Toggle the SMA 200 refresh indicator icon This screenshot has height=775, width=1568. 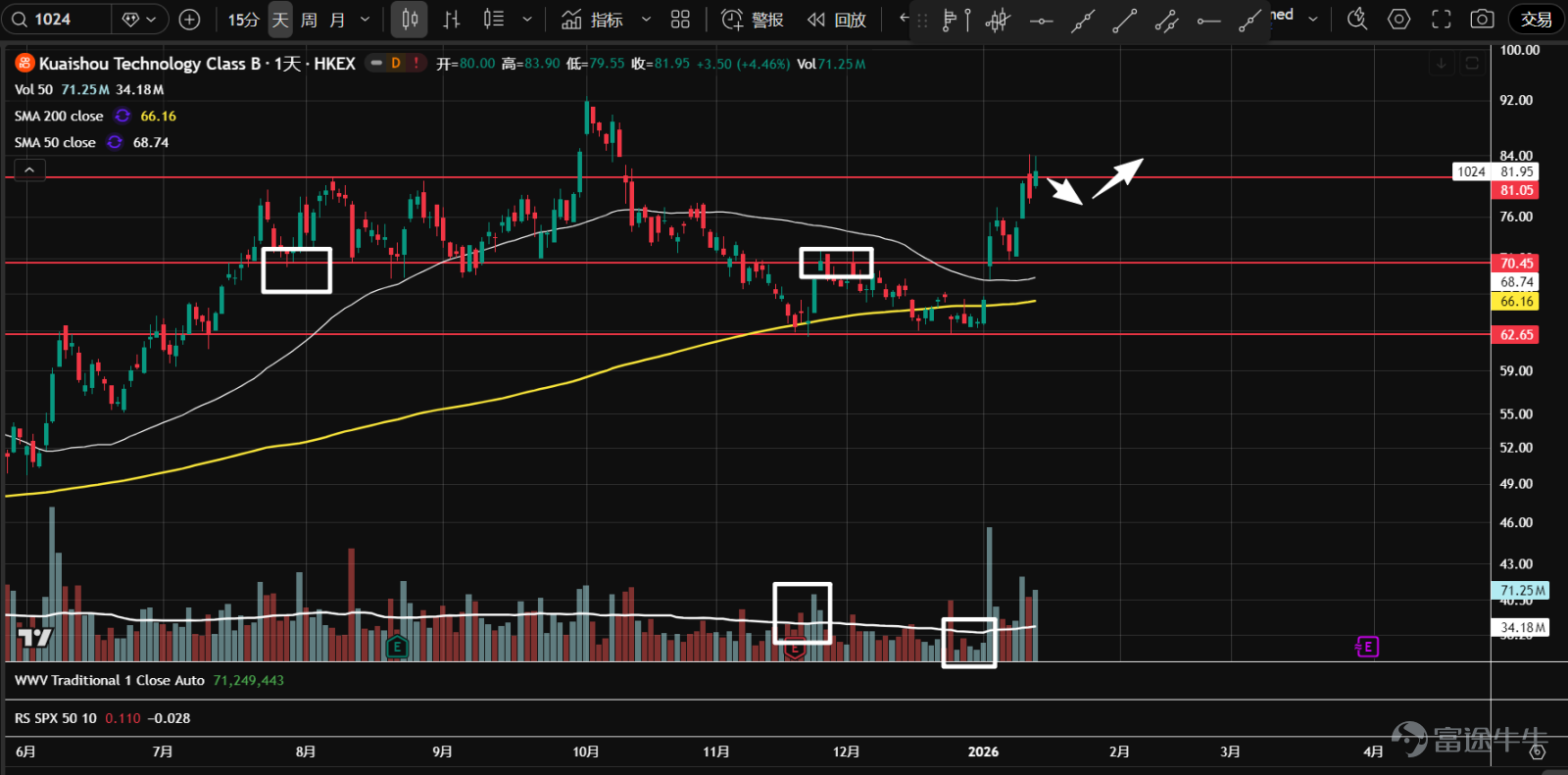point(122,116)
